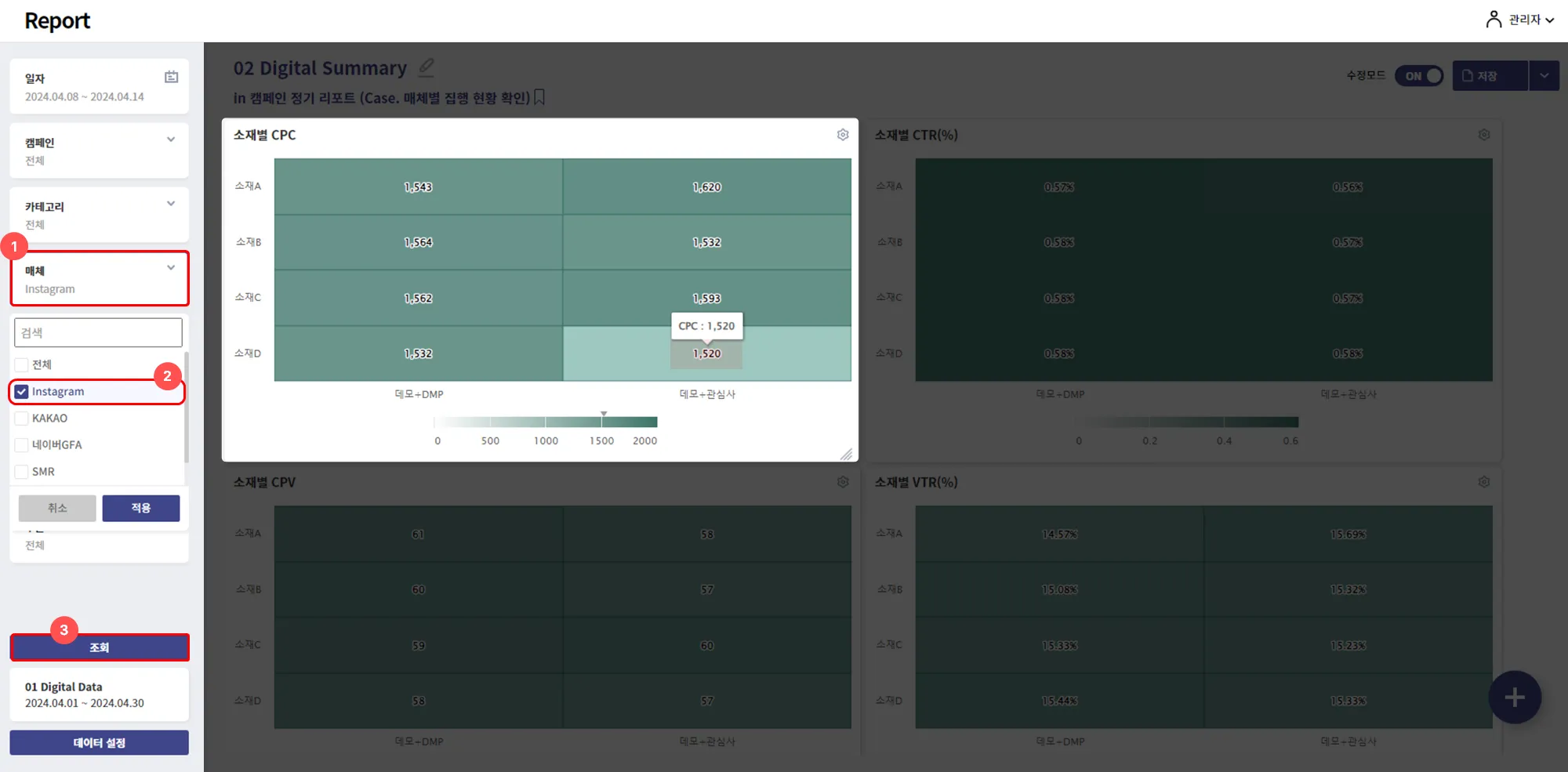Click the 조회 search button
This screenshot has width=1568, height=772.
[100, 647]
